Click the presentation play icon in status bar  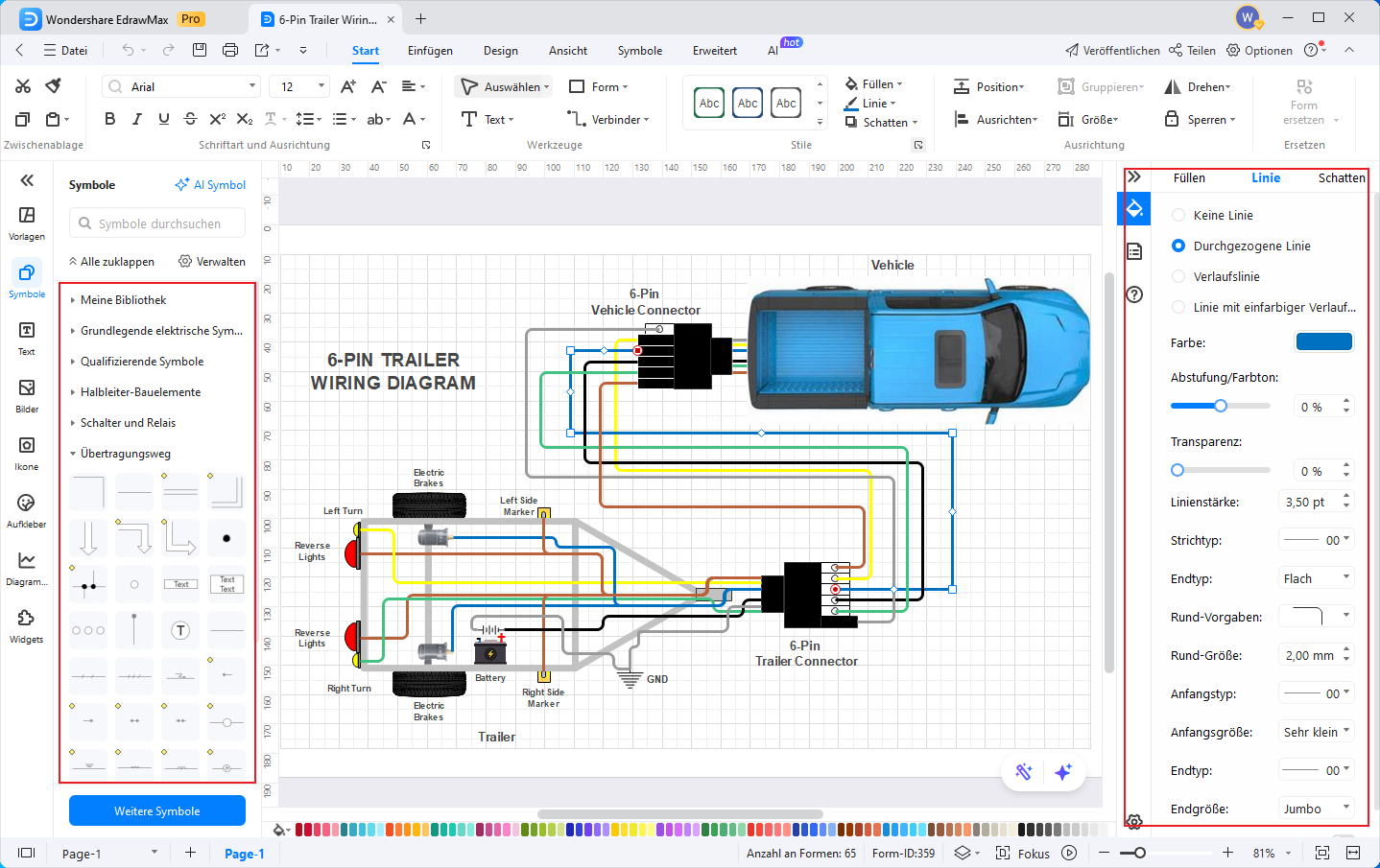pos(1070,853)
